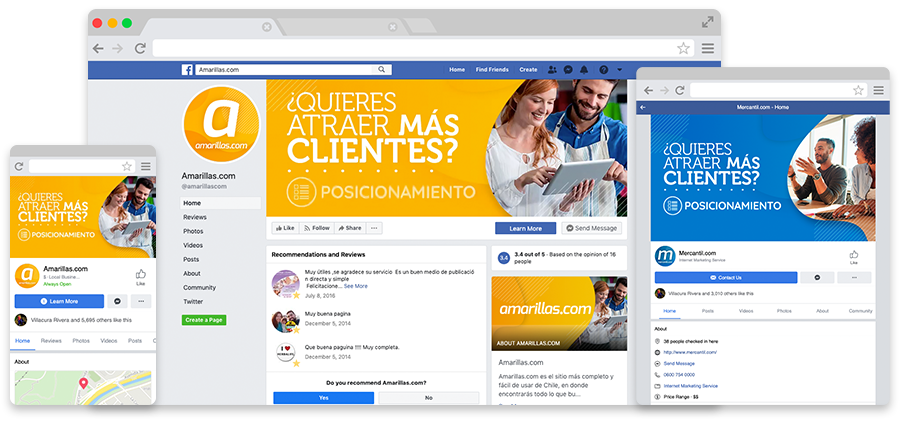
Task: Open Photos in the main page's left sidebar
Action: [x=193, y=231]
